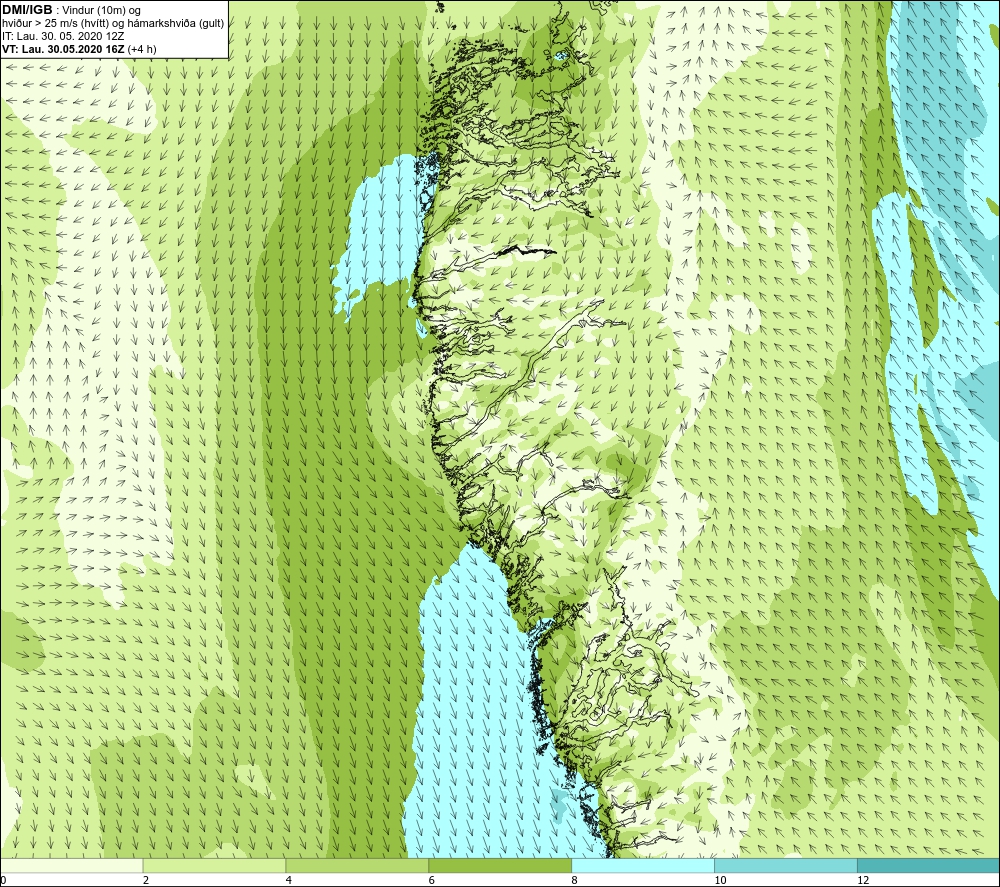Click the scale label '2'
This screenshot has width=1000, height=887.
(146, 880)
